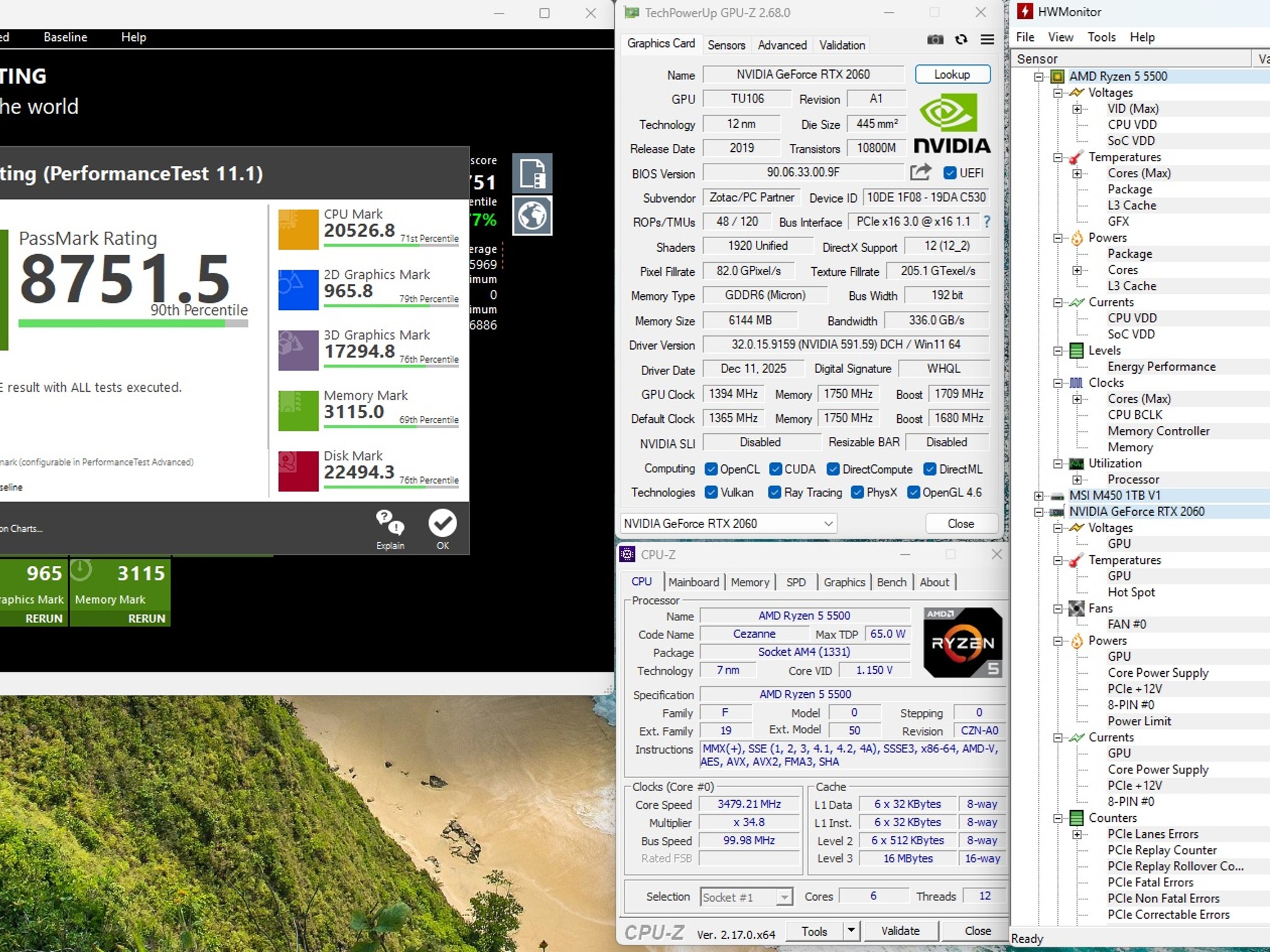Click the Core Speed value in CPU-Z
1270x952 pixels.
pos(749,804)
